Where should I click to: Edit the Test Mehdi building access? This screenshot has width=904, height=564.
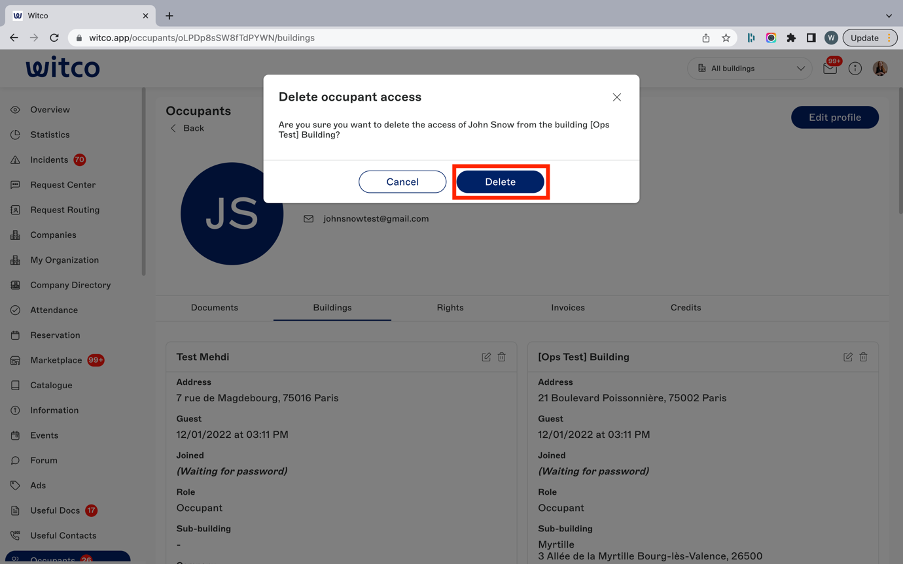[486, 357]
